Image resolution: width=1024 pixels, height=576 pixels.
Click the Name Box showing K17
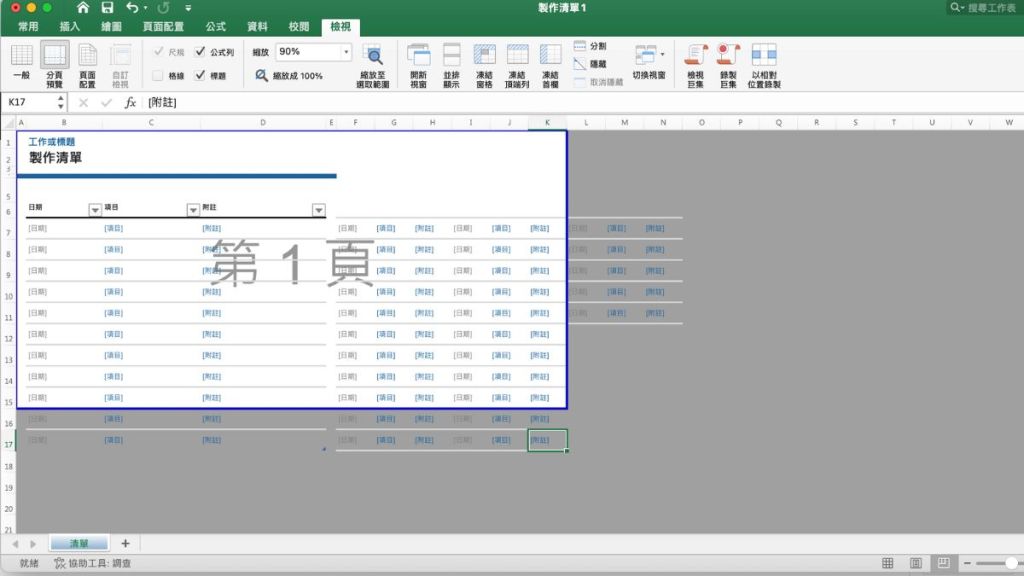[30, 102]
